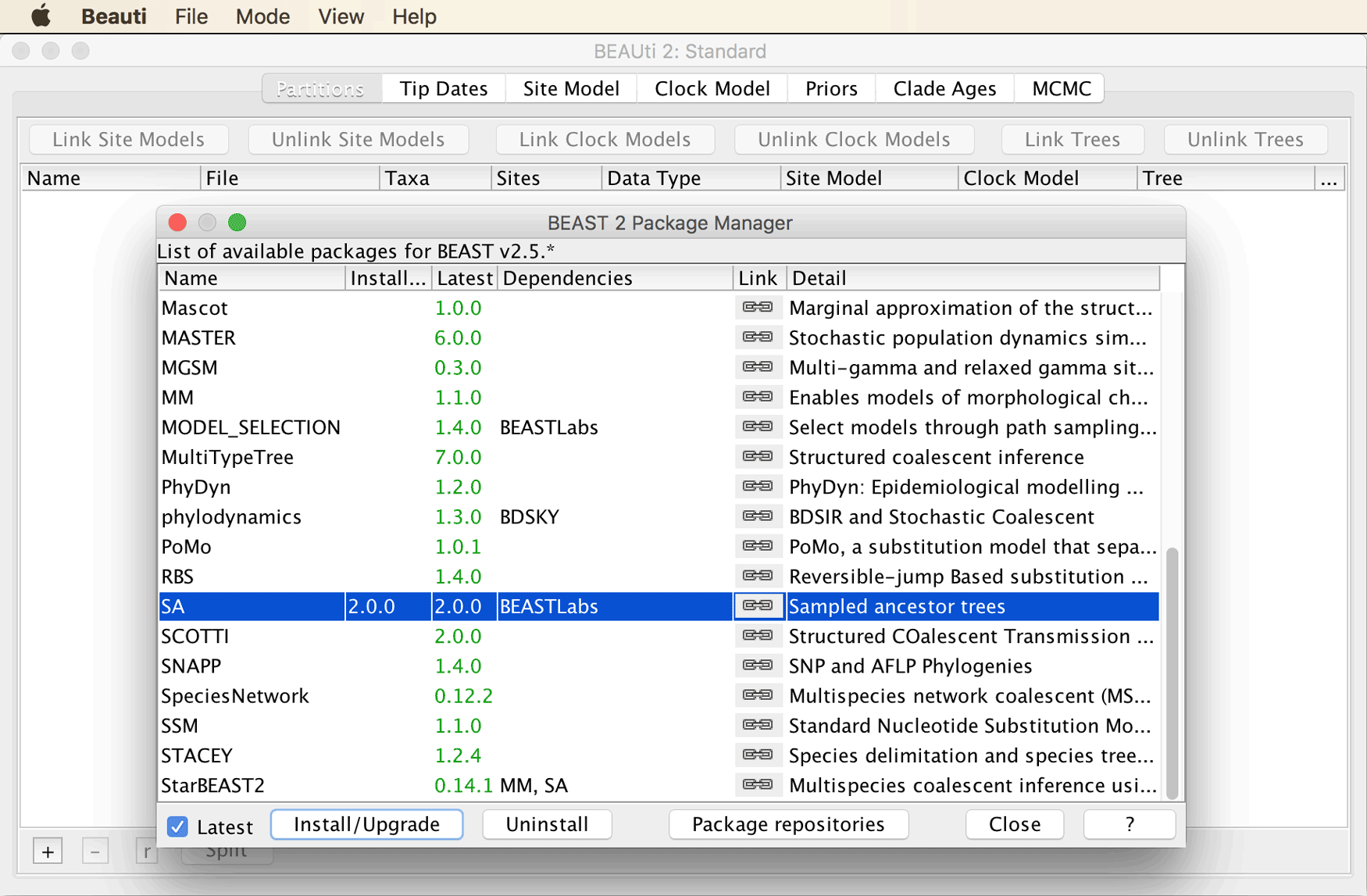The image size is (1367, 896).
Task: Open the link icon for StarBEAST2 package
Action: click(758, 785)
